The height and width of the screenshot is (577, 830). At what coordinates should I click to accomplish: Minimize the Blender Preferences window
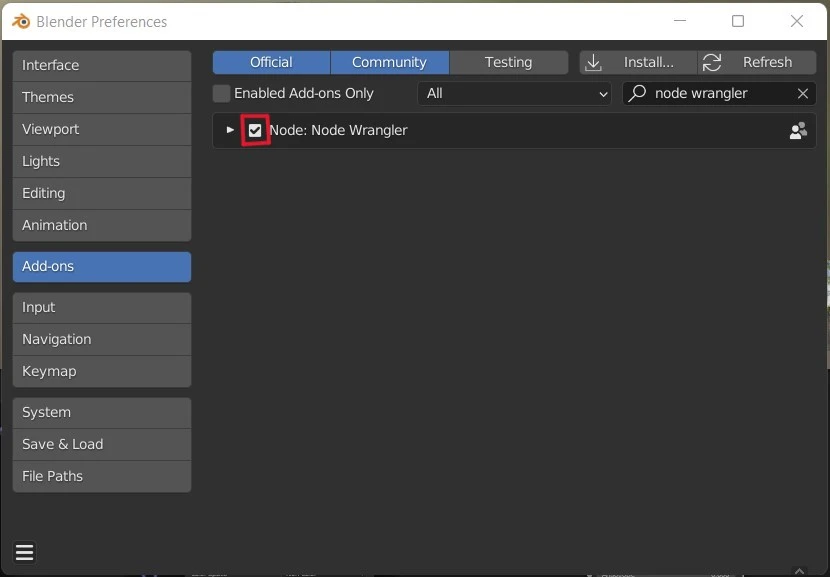(680, 21)
